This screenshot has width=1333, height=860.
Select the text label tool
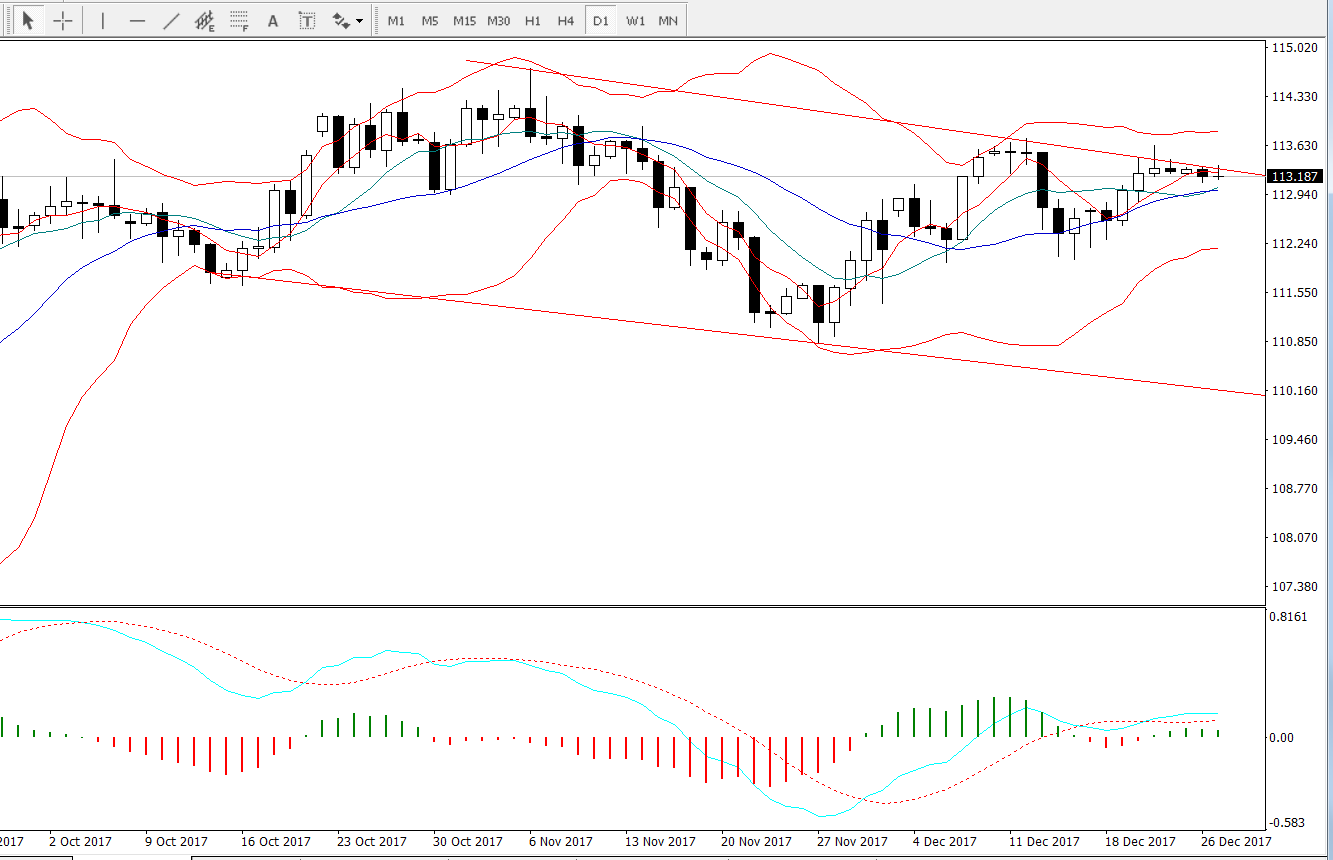click(307, 20)
